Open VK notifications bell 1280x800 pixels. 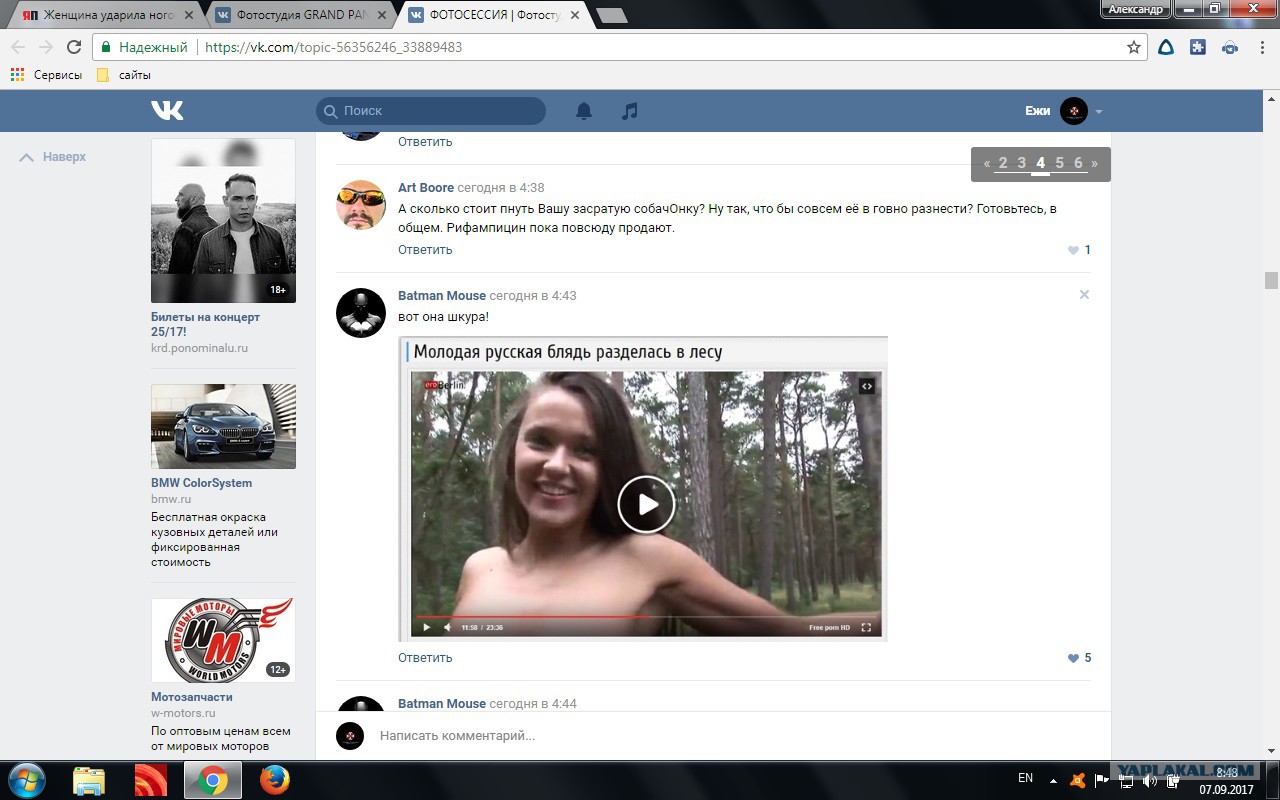click(584, 111)
